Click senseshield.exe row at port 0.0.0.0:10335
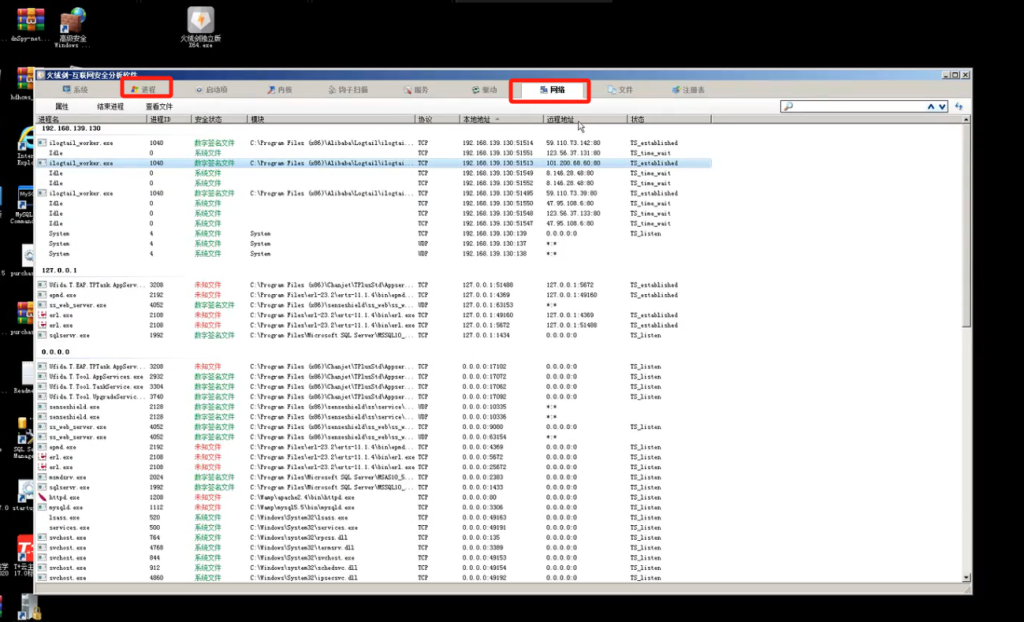 coord(374,406)
